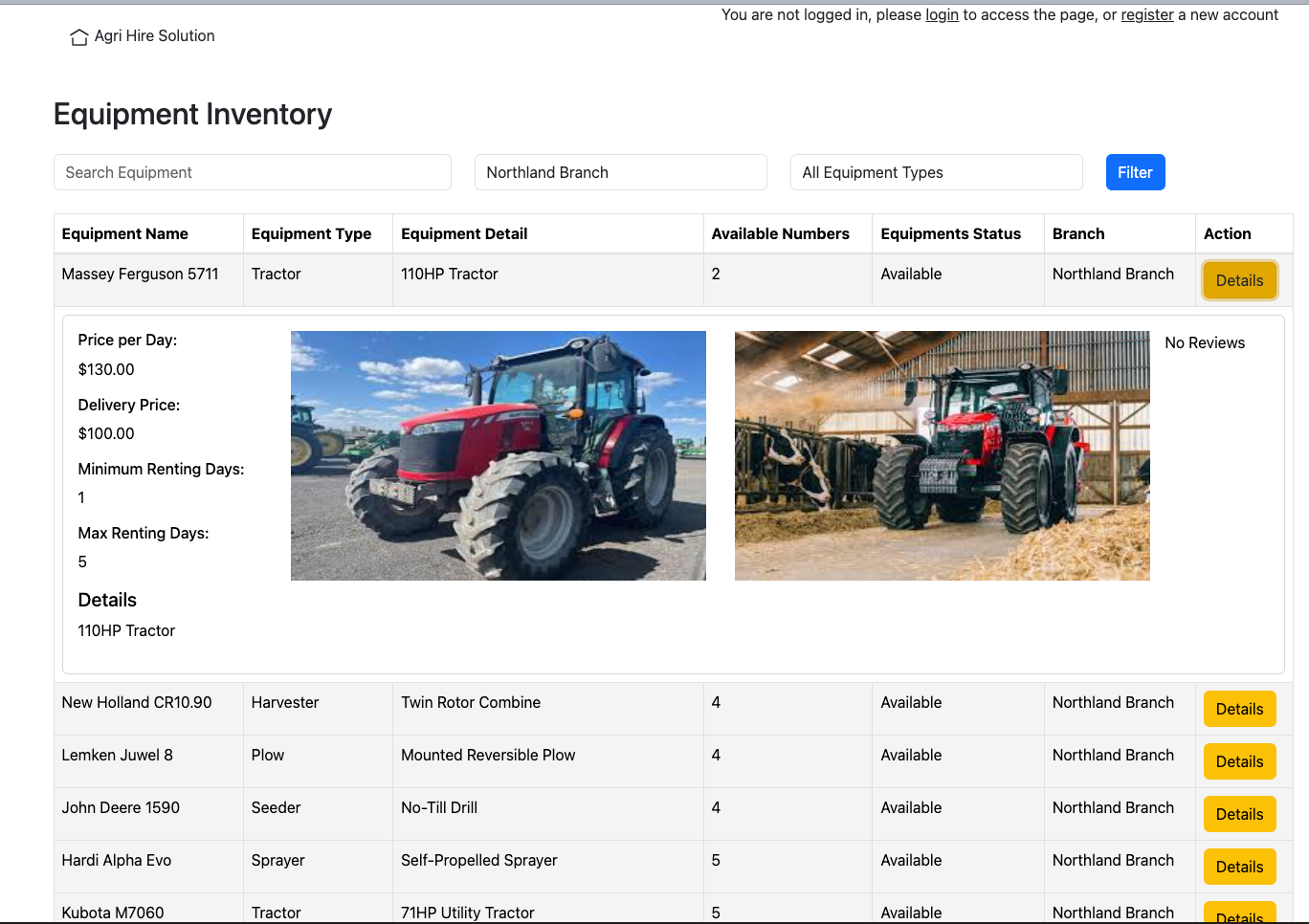Follow the login link
This screenshot has width=1309, height=924.
(942, 15)
